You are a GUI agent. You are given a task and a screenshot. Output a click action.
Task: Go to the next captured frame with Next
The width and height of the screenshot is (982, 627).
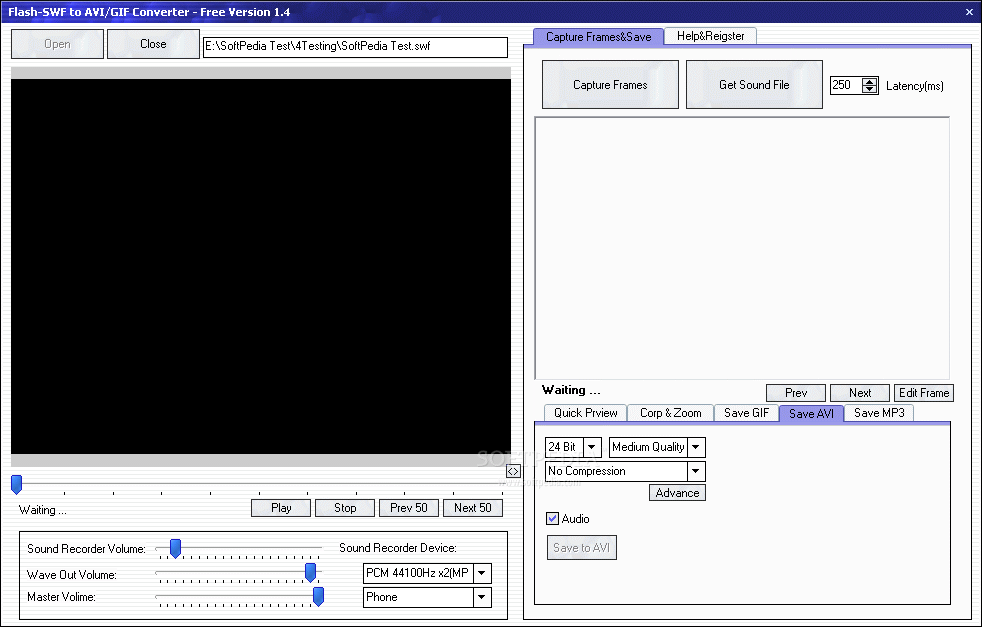pyautogui.click(x=860, y=393)
